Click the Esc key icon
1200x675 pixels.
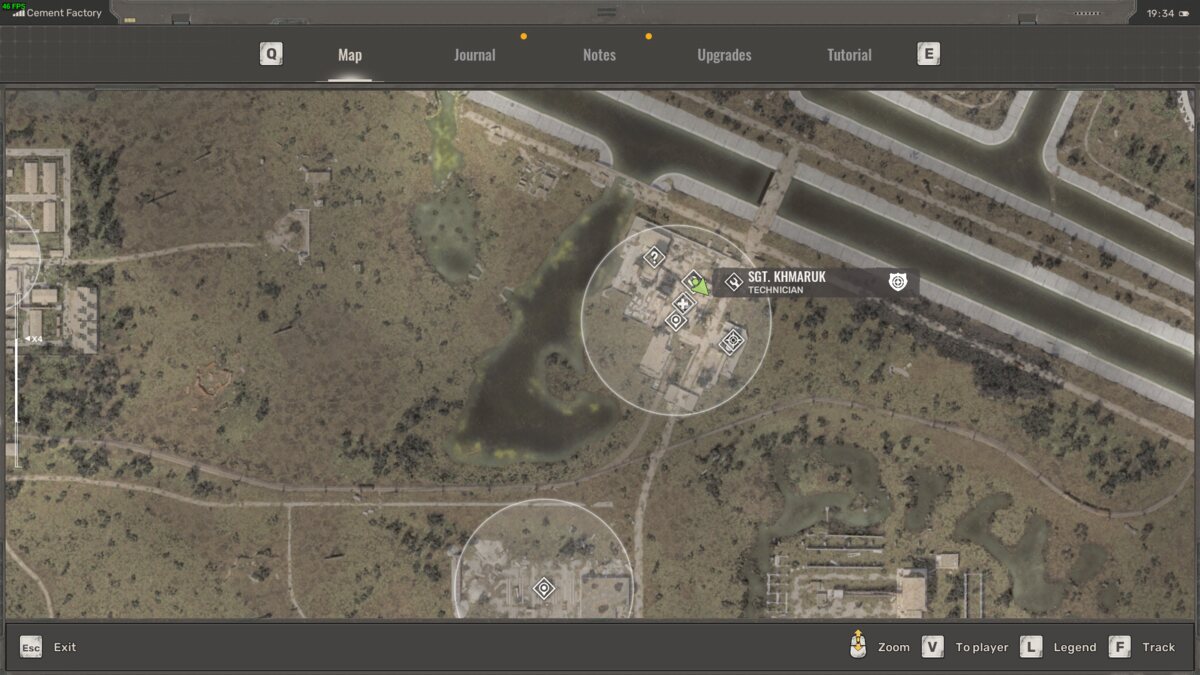(x=31, y=647)
